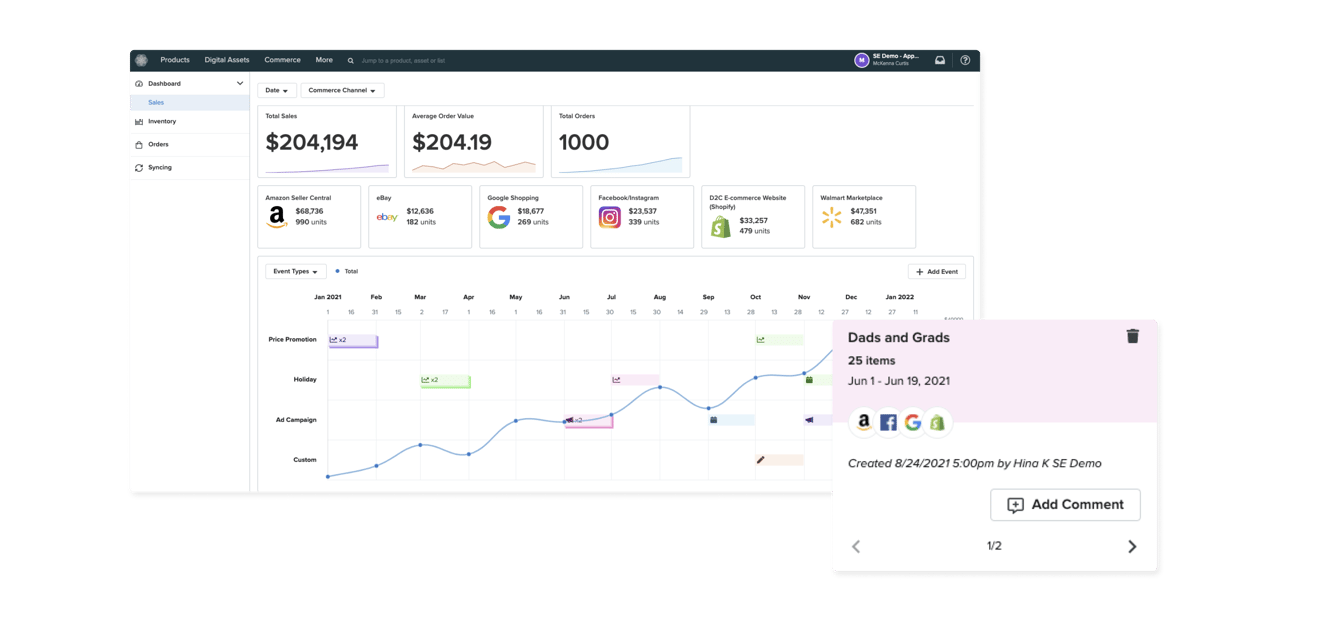Image resolution: width=1330 pixels, height=621 pixels.
Task: Click the trash icon on Dads and Grads card
Action: click(1132, 336)
